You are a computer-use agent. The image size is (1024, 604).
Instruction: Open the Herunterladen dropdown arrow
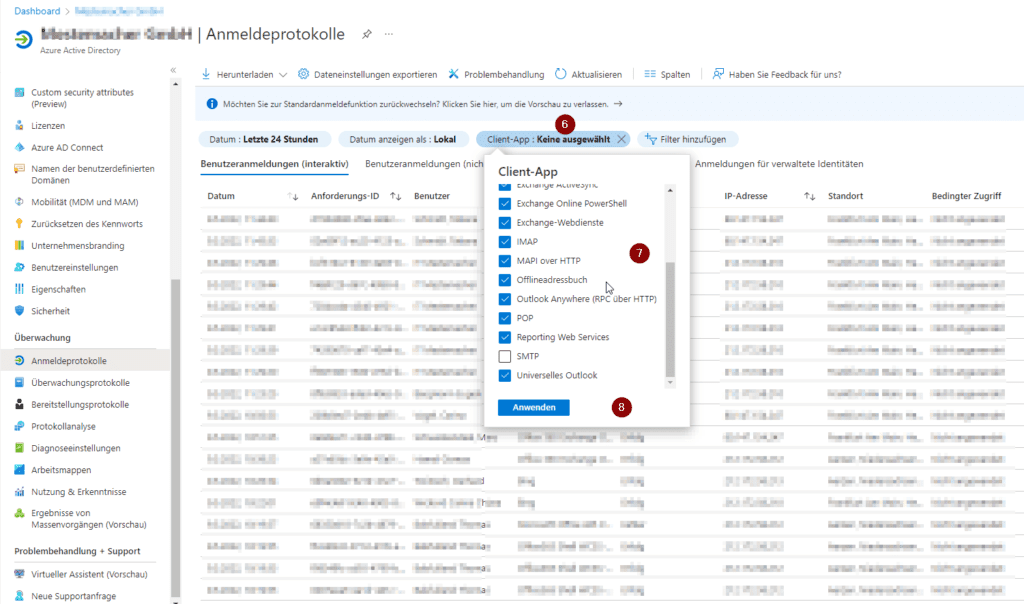click(283, 75)
